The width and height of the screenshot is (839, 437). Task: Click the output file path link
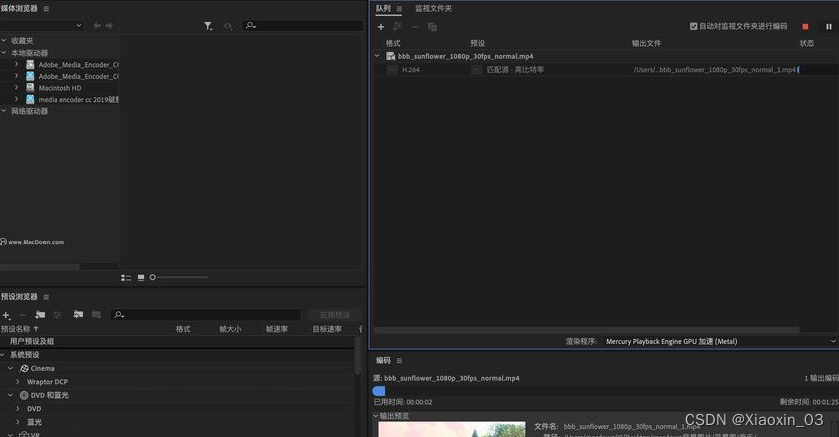tap(715, 70)
